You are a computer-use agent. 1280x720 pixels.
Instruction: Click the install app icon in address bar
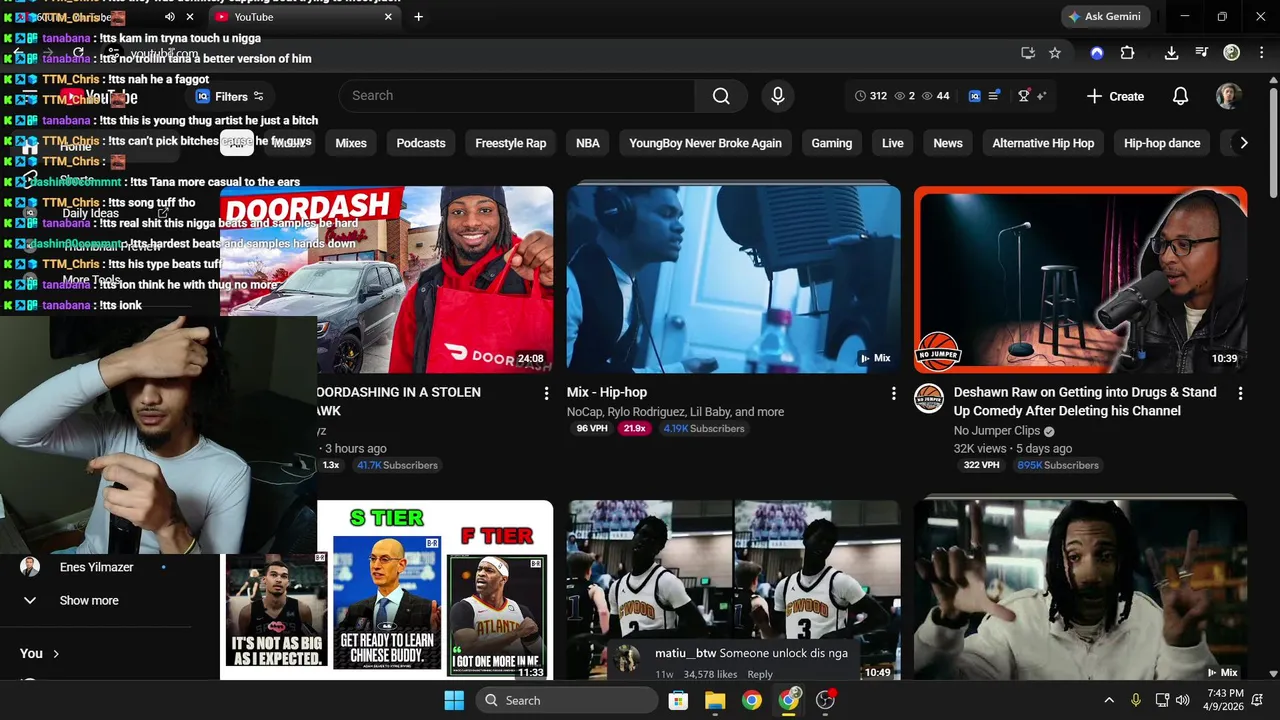point(1027,53)
